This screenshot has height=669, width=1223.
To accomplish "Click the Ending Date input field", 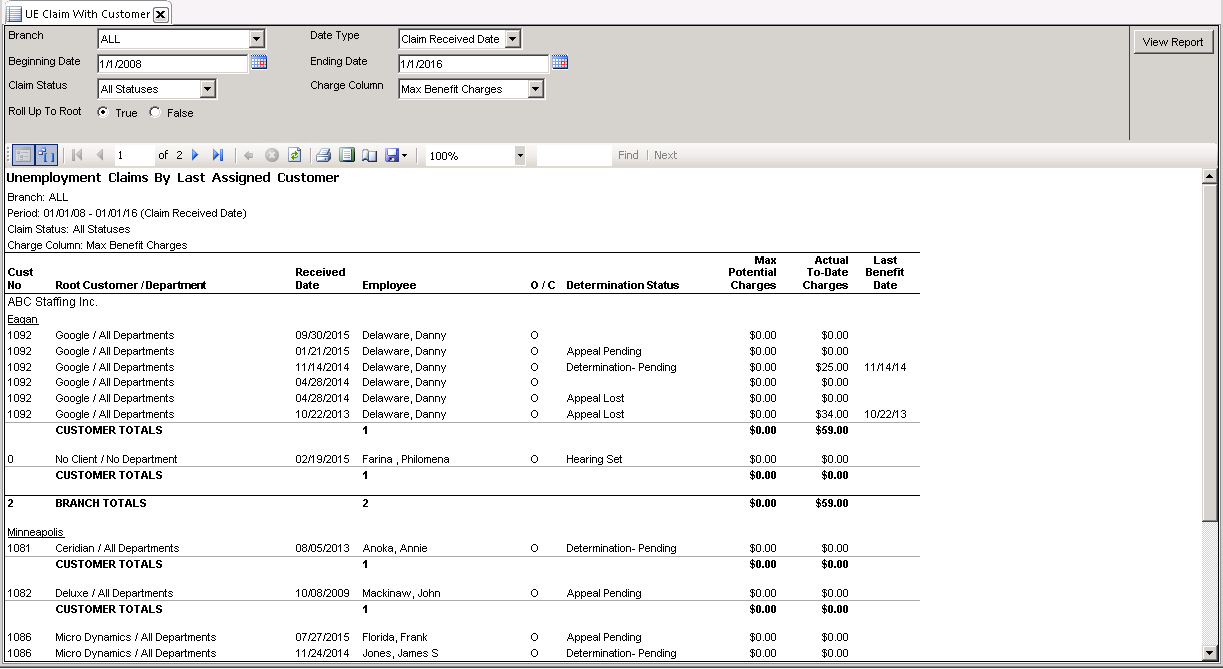I will pyautogui.click(x=473, y=64).
